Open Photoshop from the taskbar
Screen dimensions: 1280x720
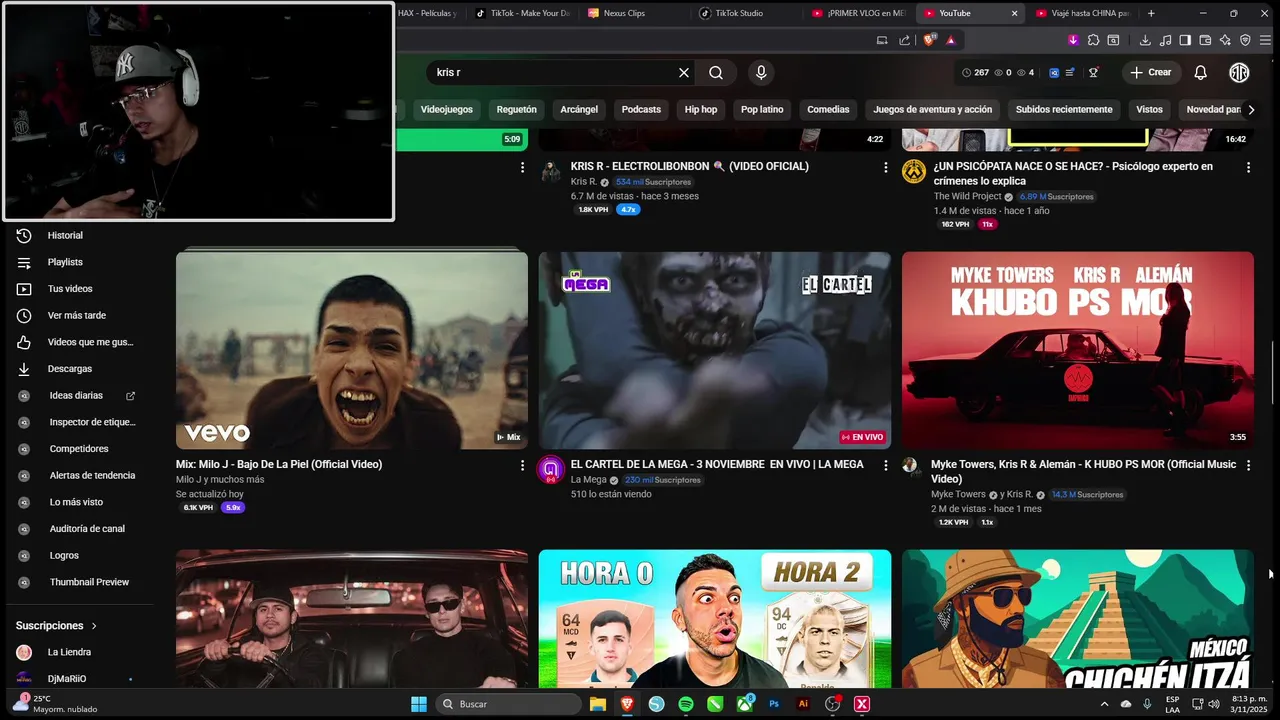pyautogui.click(x=774, y=704)
